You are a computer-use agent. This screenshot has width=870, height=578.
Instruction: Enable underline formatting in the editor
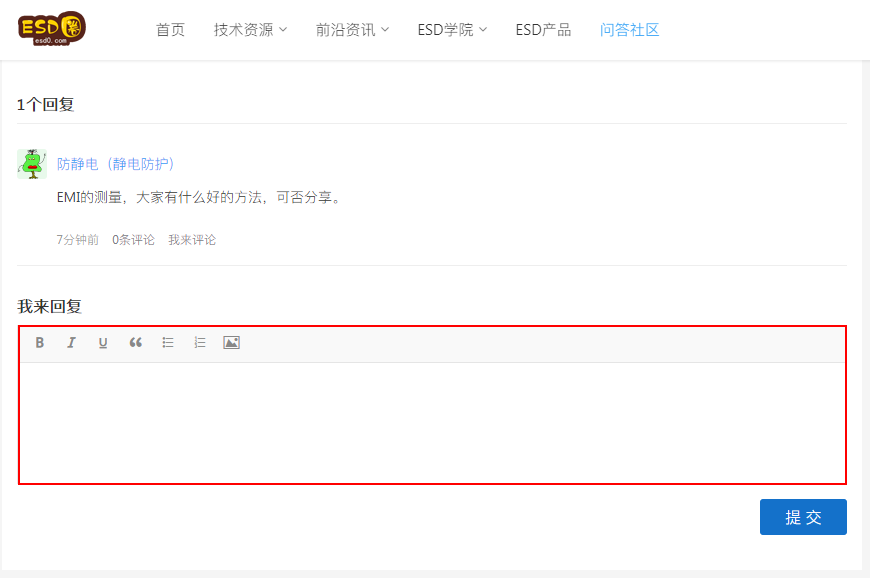tap(103, 343)
